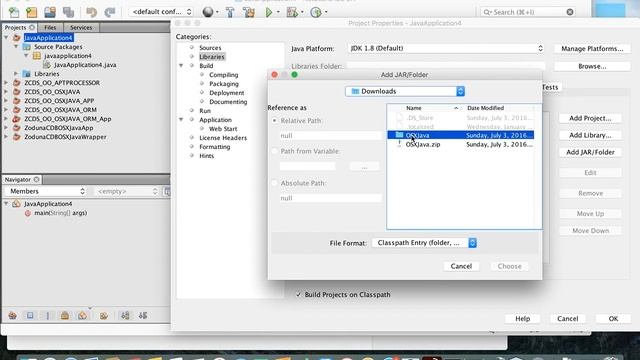
Task: Click the globe browser icon in toolbar
Action: click(208, 12)
